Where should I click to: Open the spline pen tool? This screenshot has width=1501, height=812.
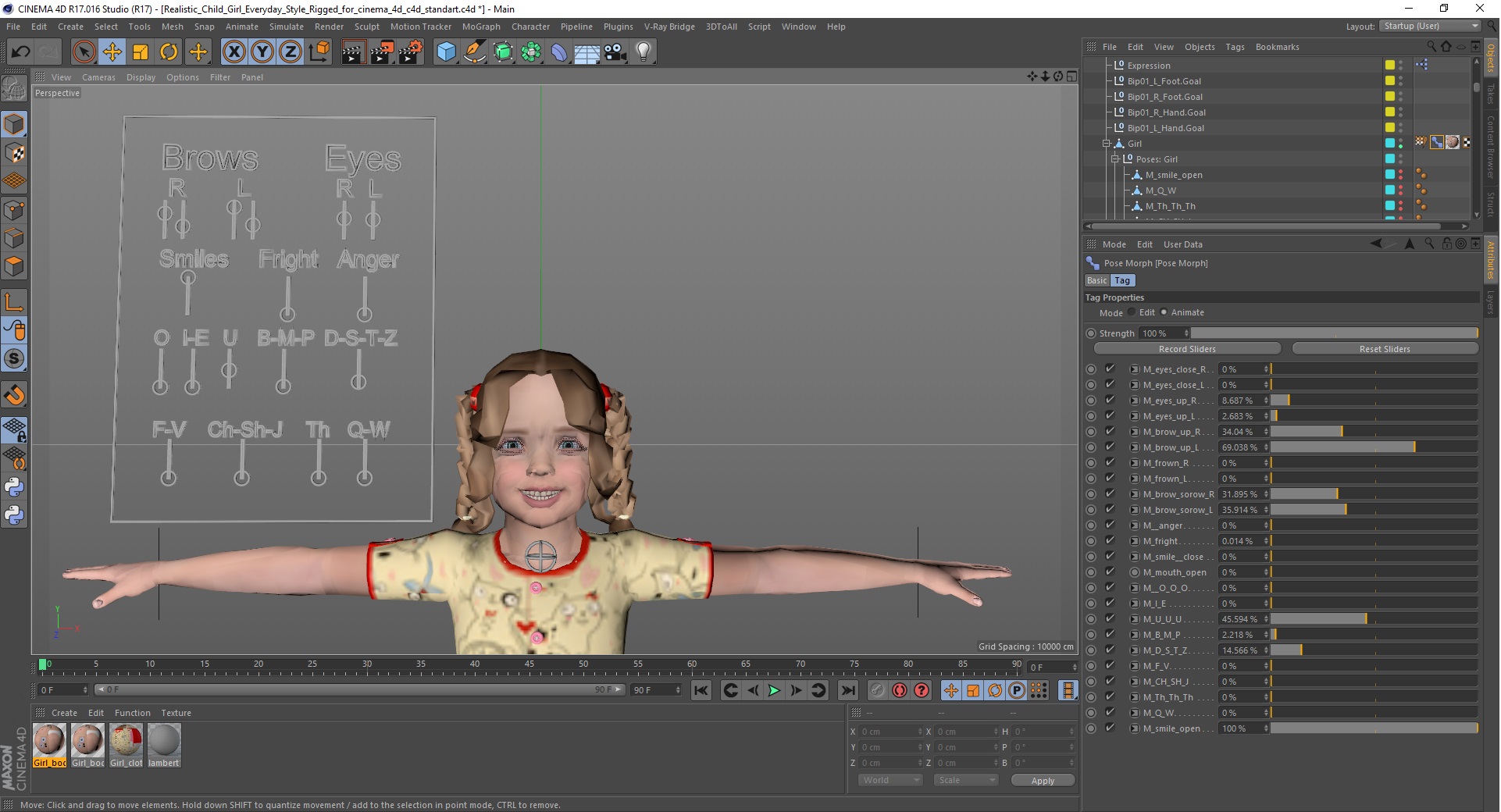pos(475,52)
